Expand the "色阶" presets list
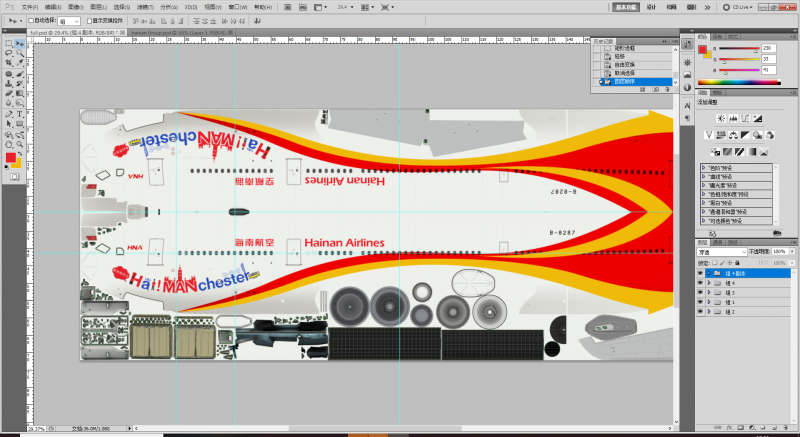 (704, 168)
